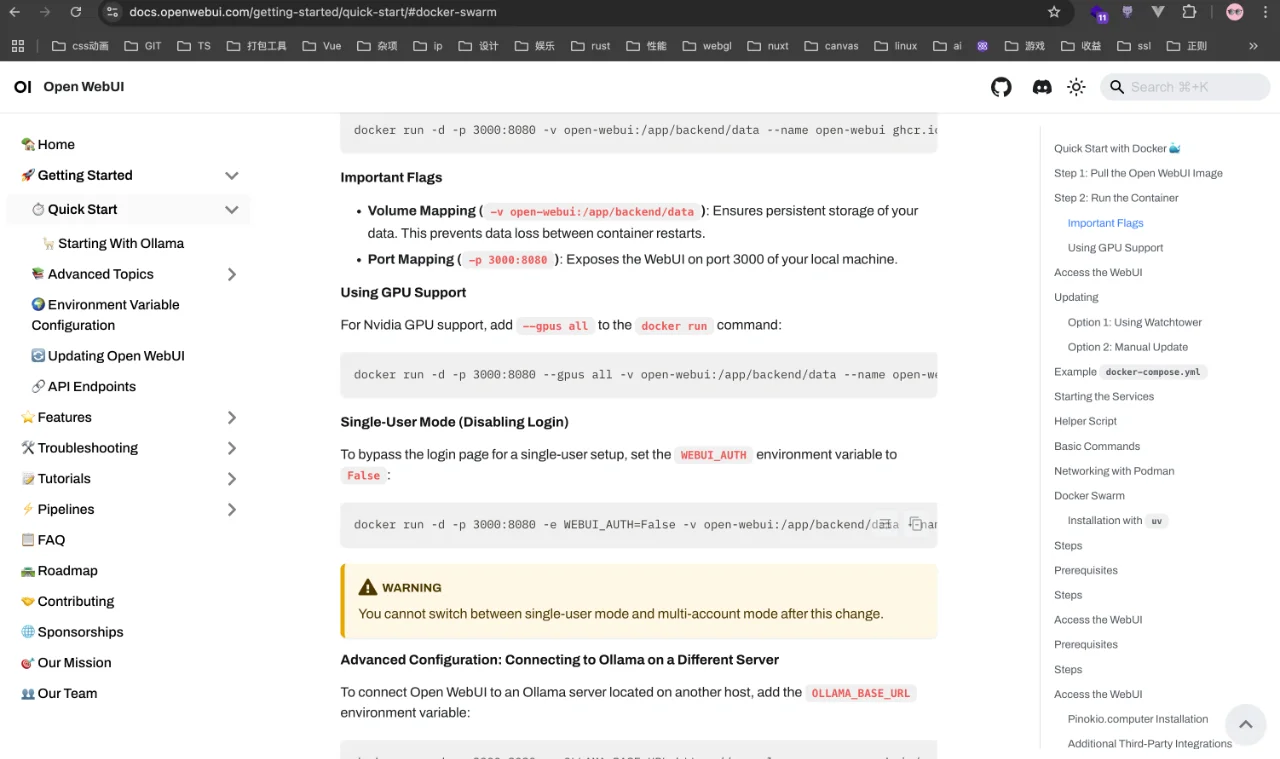Open Environment Variable Configuration page

[x=105, y=315]
